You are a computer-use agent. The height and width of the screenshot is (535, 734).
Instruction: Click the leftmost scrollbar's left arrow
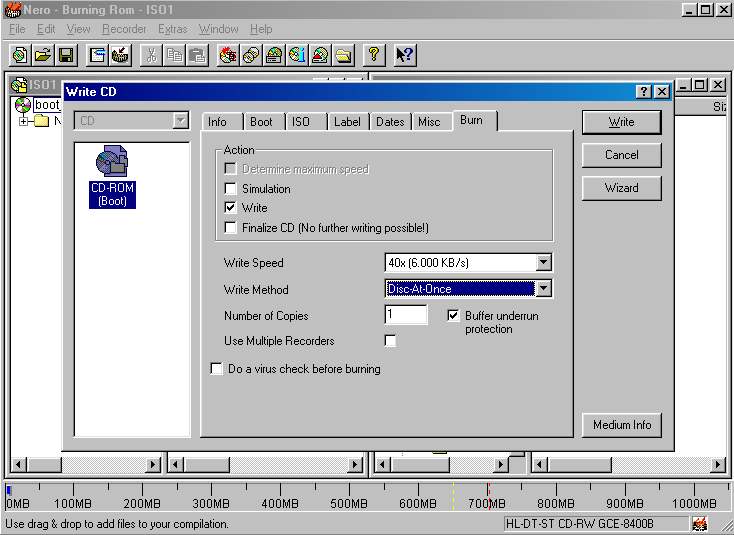19,465
